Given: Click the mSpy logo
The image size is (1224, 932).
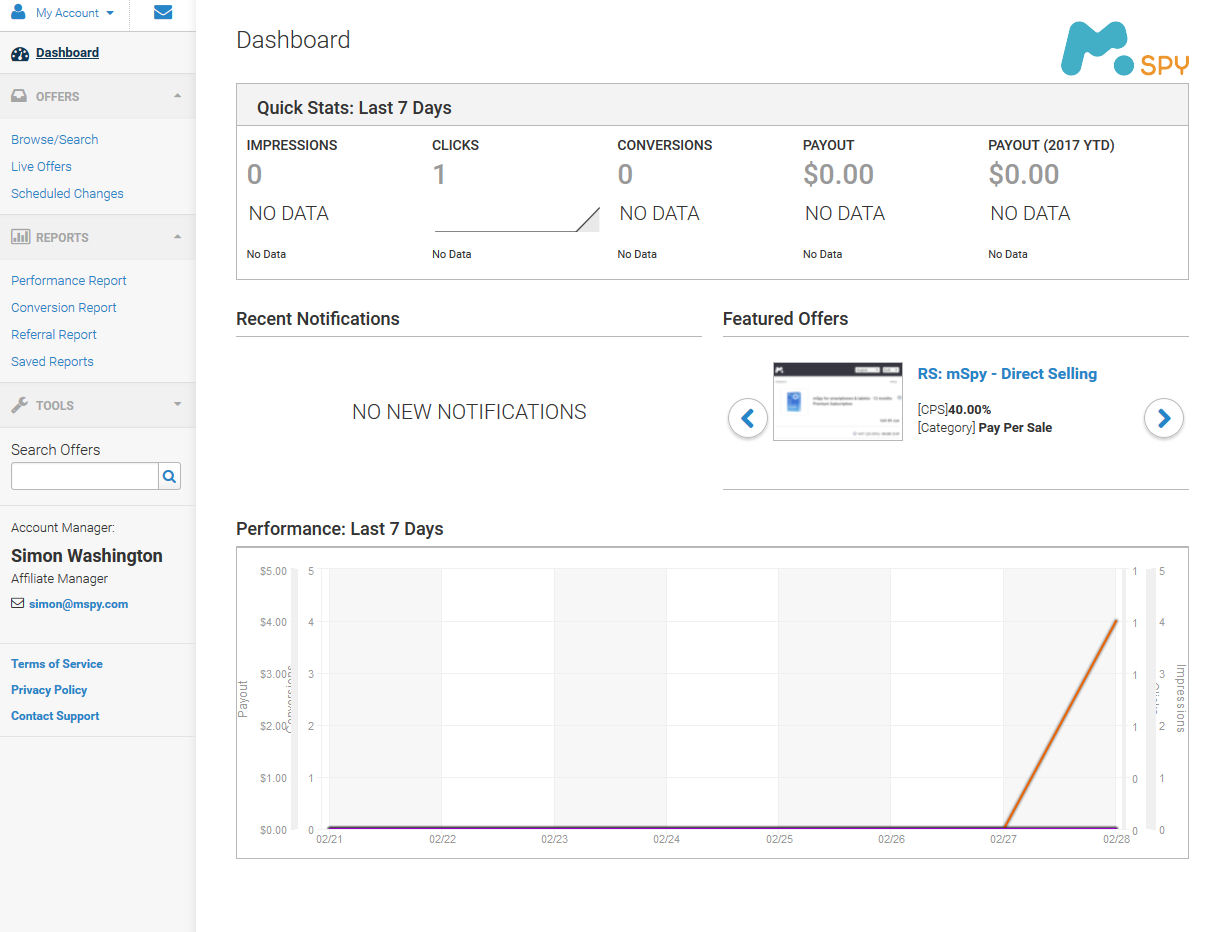Looking at the screenshot, I should pyautogui.click(x=1125, y=49).
